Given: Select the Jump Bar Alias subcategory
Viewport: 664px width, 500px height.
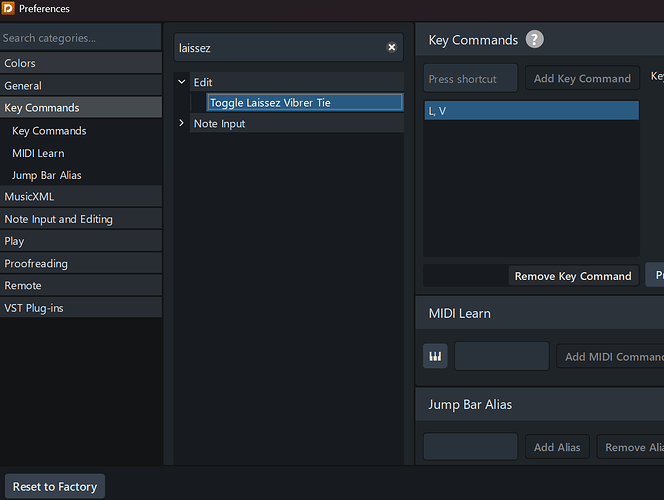Looking at the screenshot, I should pos(47,175).
